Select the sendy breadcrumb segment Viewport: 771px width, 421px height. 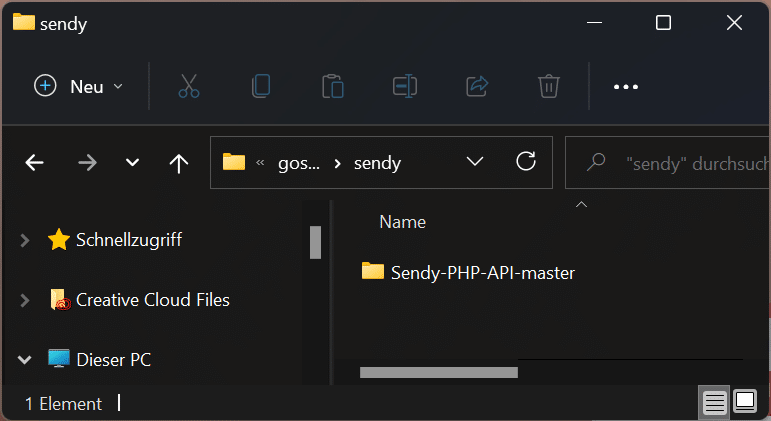[x=378, y=163]
